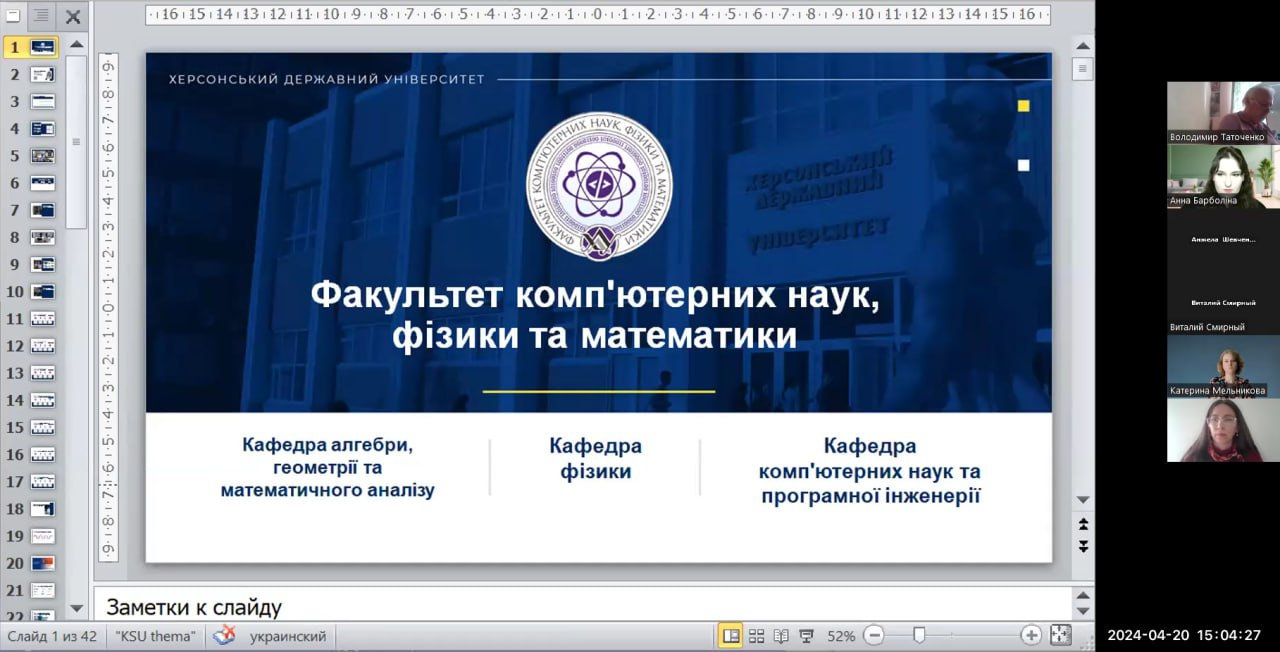Fit slide to current window

click(x=1061, y=636)
